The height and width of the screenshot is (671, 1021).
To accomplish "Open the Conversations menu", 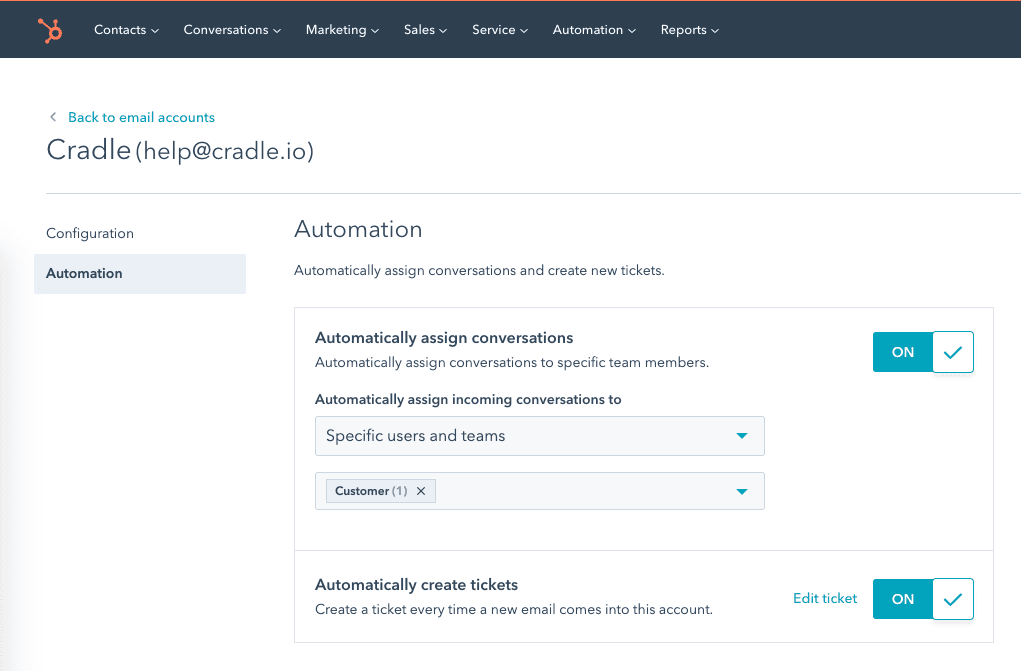I will 232,30.
